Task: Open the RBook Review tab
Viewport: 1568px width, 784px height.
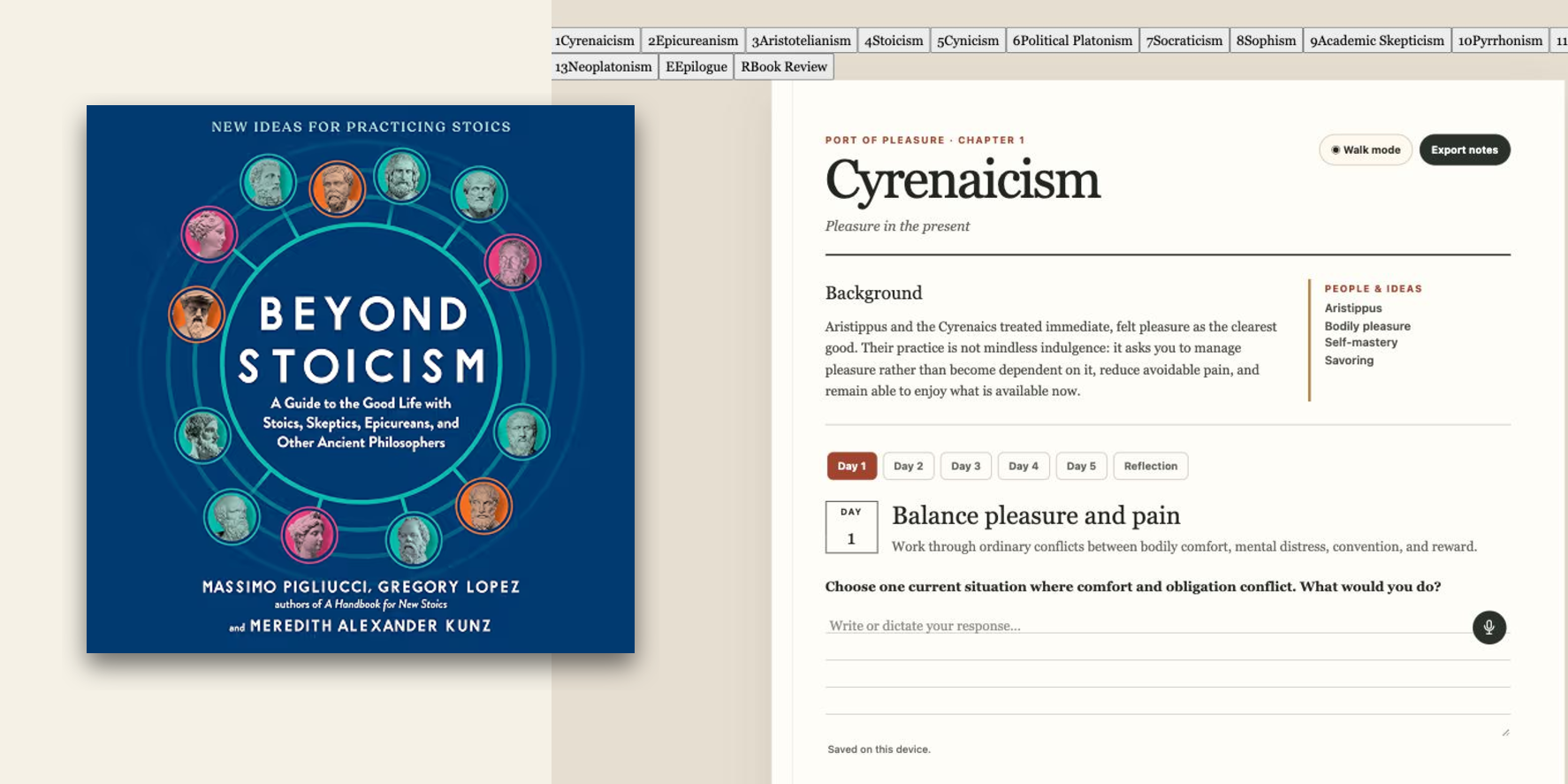Action: click(x=784, y=67)
